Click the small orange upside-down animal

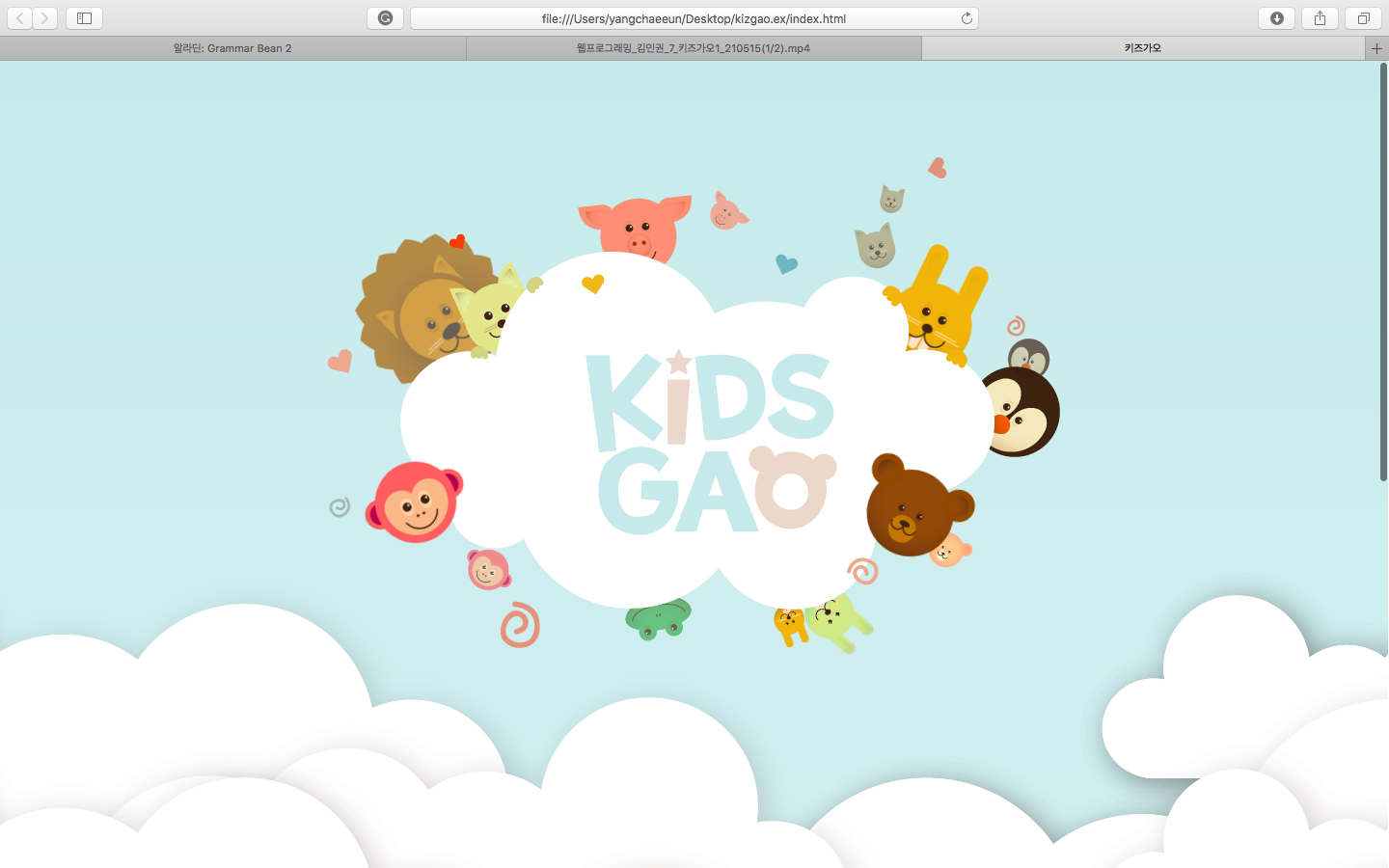pos(790,626)
